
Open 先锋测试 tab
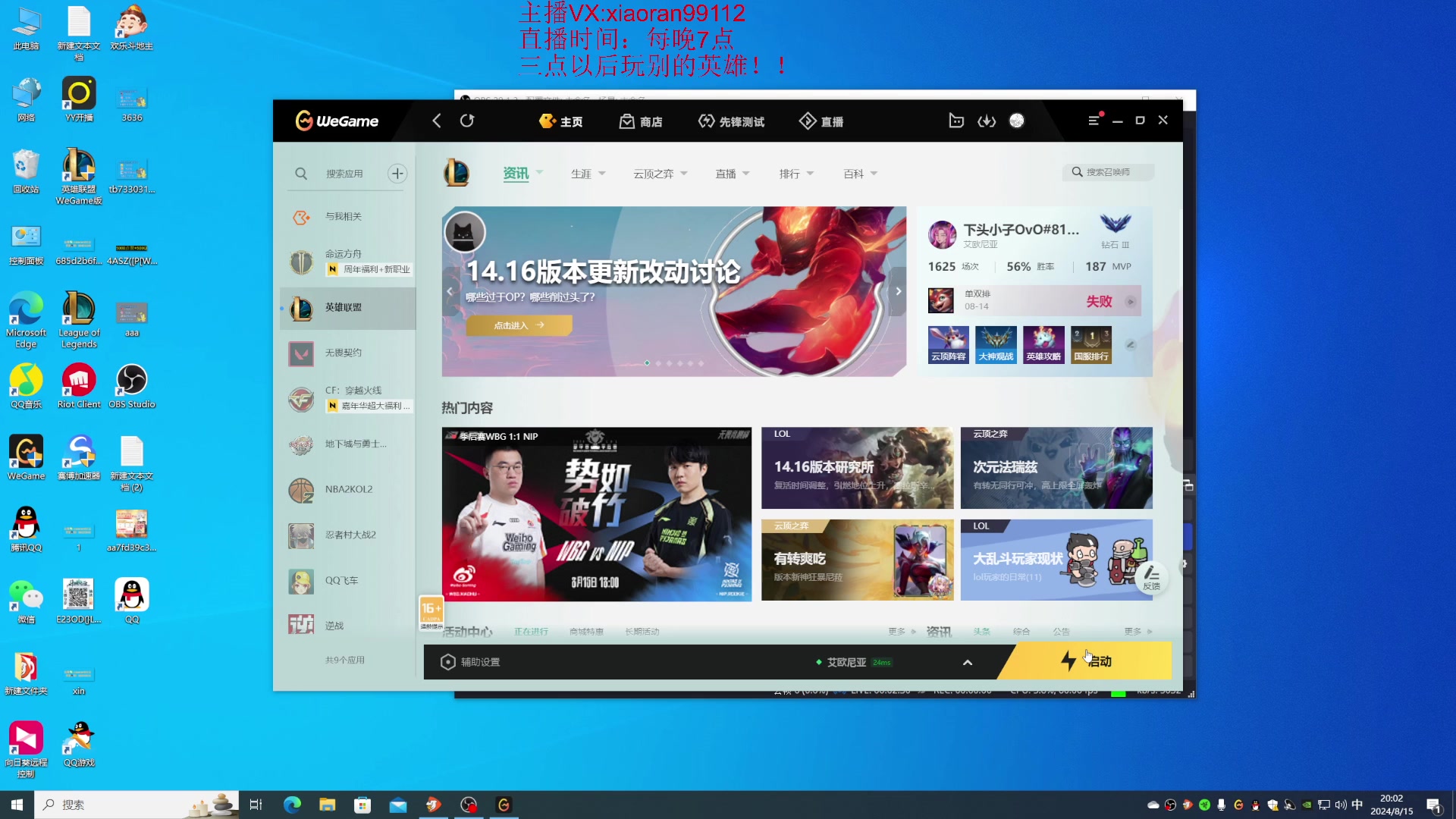click(731, 121)
